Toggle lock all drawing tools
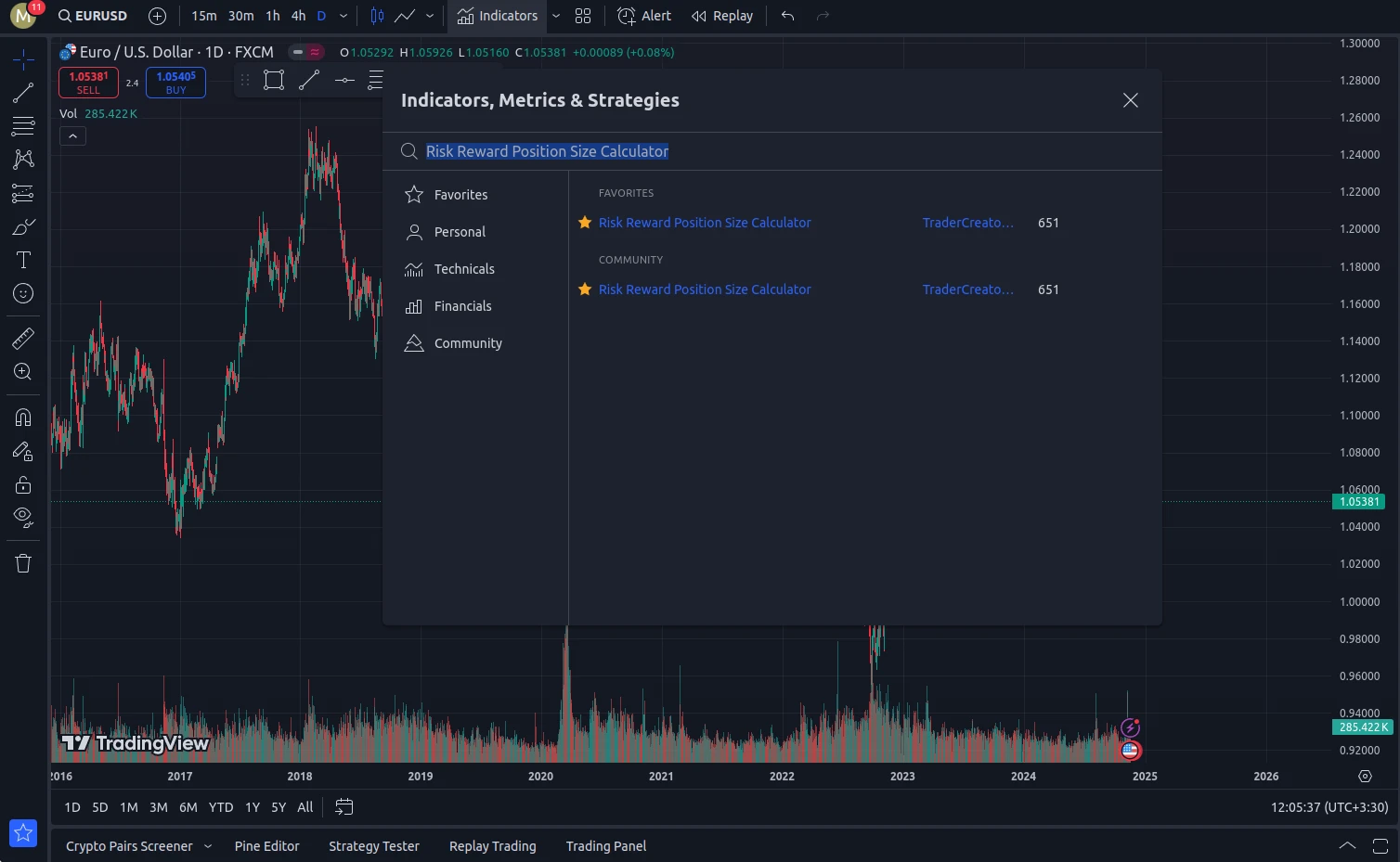Screen dimensions: 1400x862 pos(23,484)
